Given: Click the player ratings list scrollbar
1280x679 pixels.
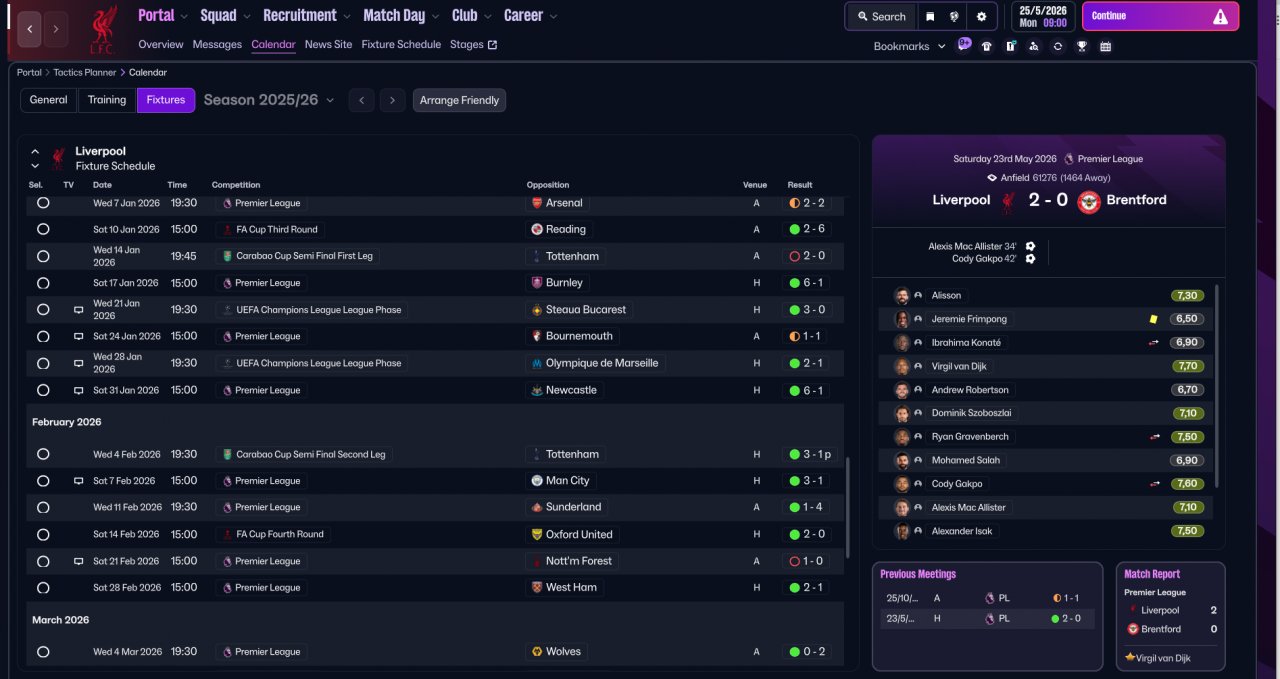Looking at the screenshot, I should tap(1217, 387).
